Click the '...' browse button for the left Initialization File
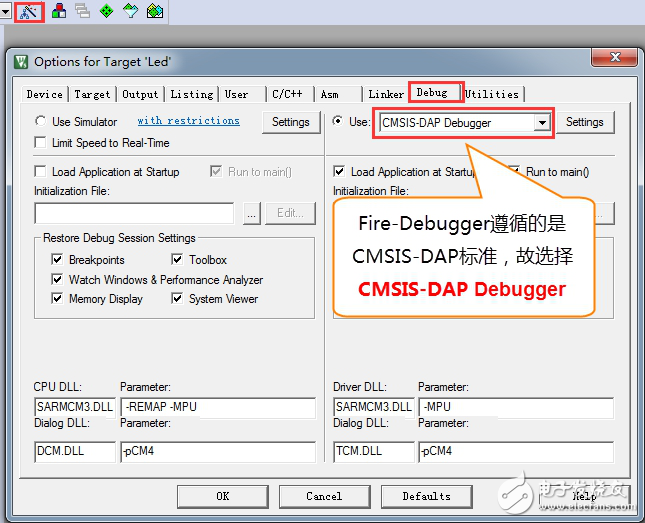The image size is (645, 523). (x=251, y=213)
